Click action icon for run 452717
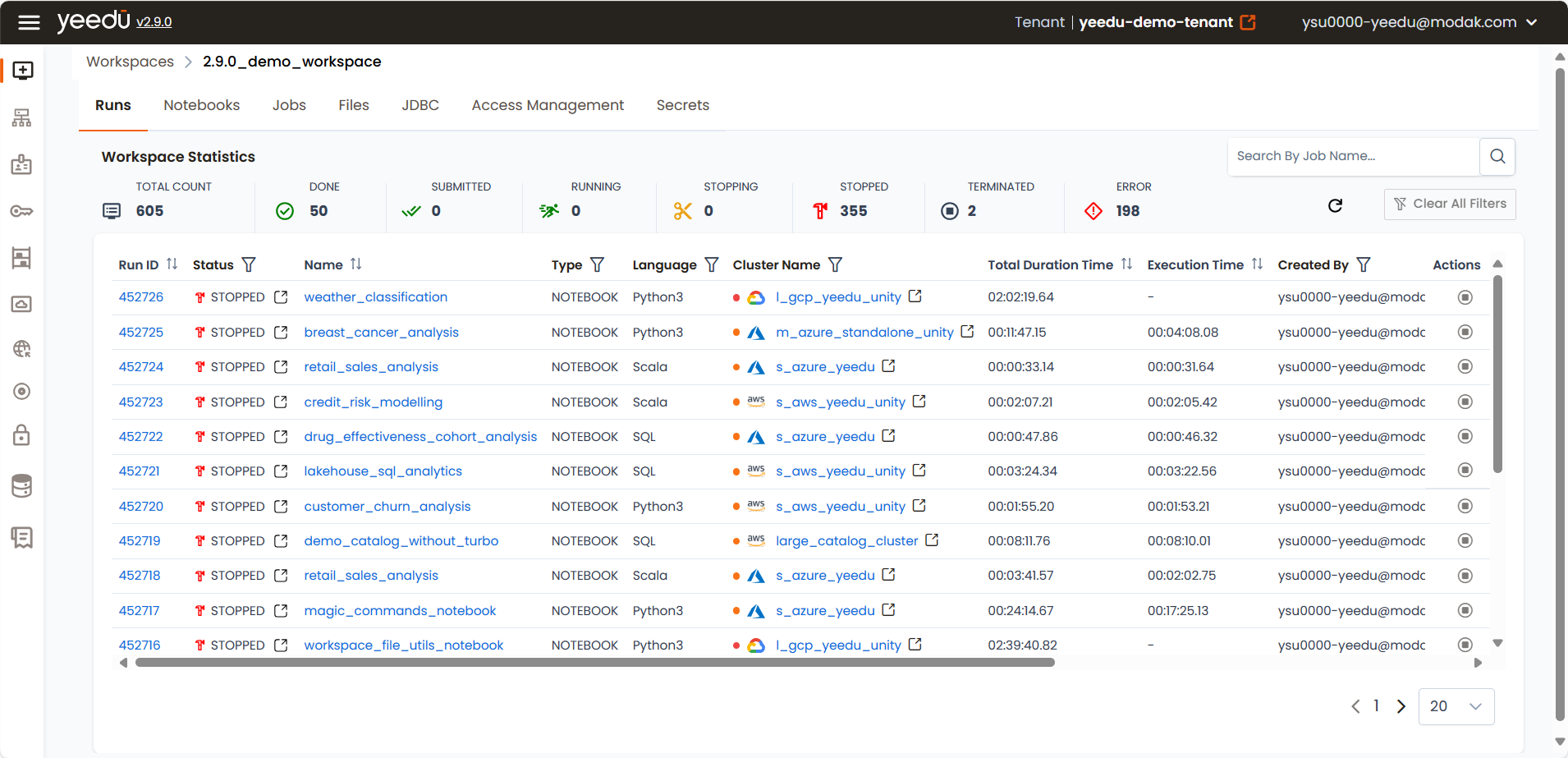The image size is (1568, 758). coord(1465,610)
